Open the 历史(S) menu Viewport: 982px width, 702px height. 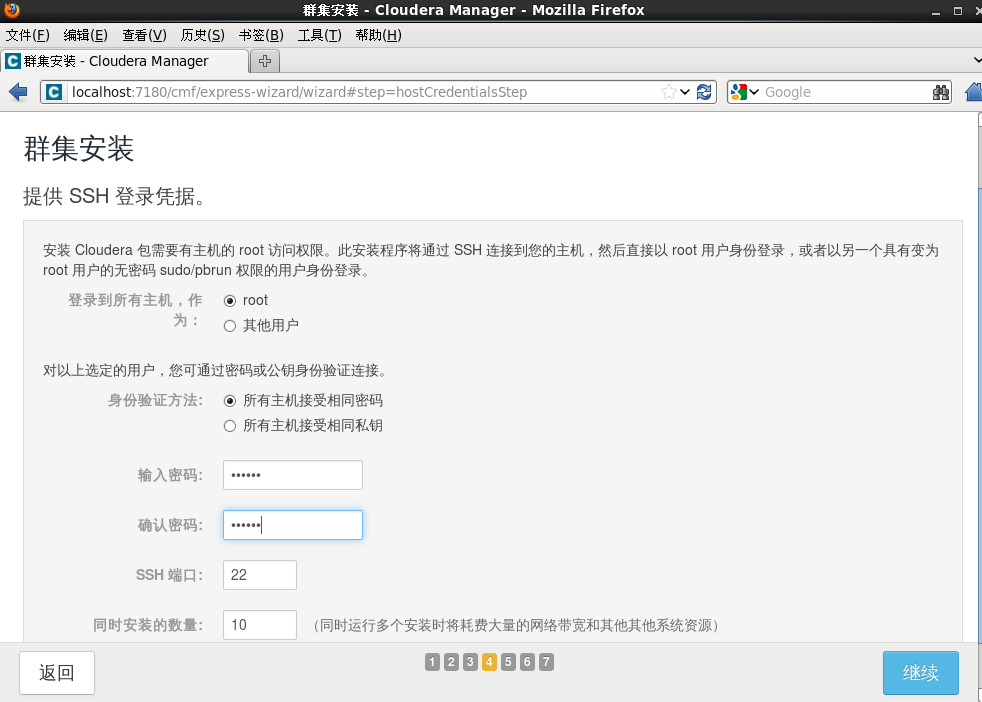click(x=202, y=35)
